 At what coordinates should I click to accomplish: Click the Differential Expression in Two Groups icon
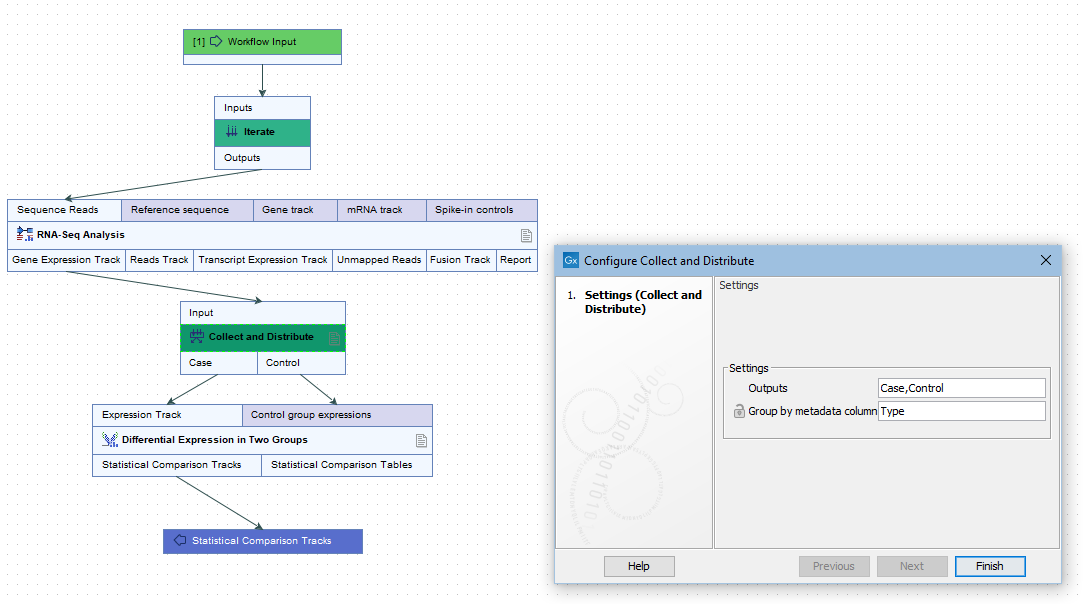point(110,439)
